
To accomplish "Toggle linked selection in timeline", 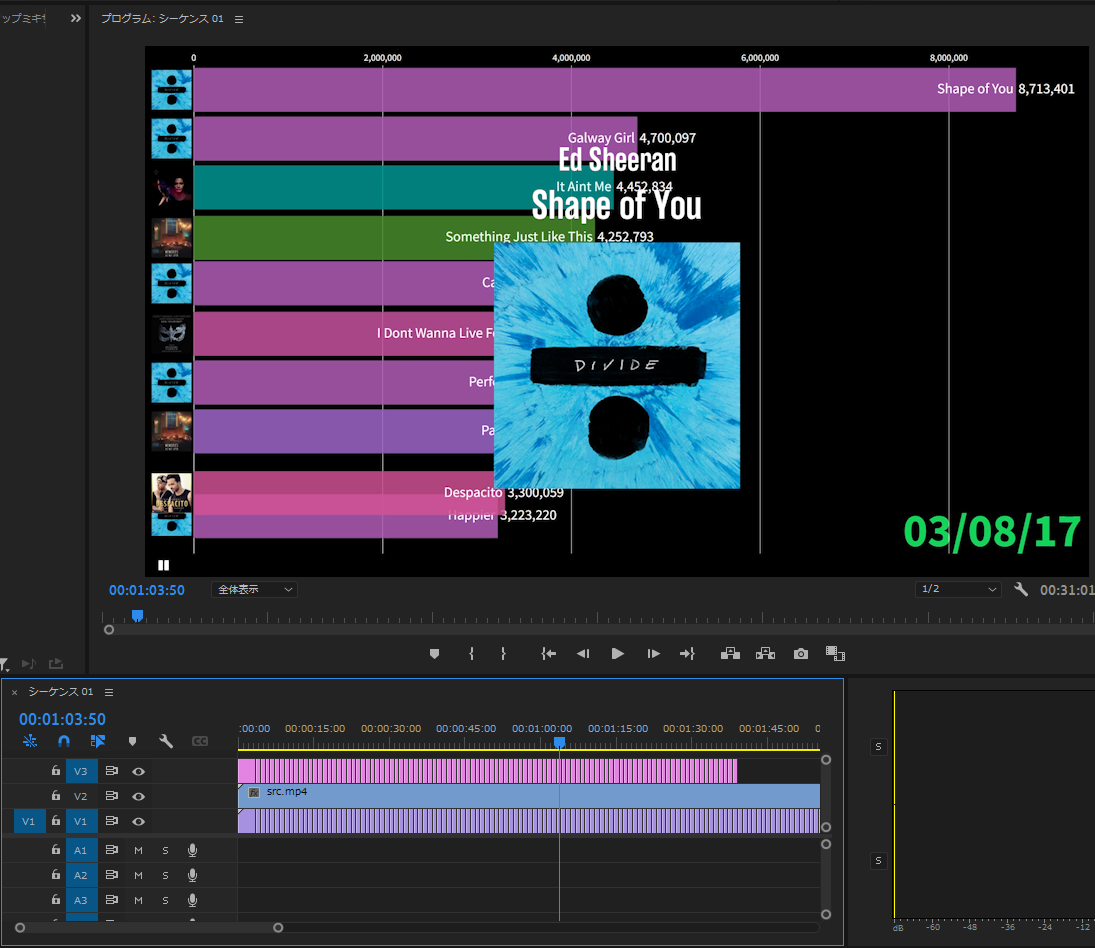I will click(x=98, y=741).
